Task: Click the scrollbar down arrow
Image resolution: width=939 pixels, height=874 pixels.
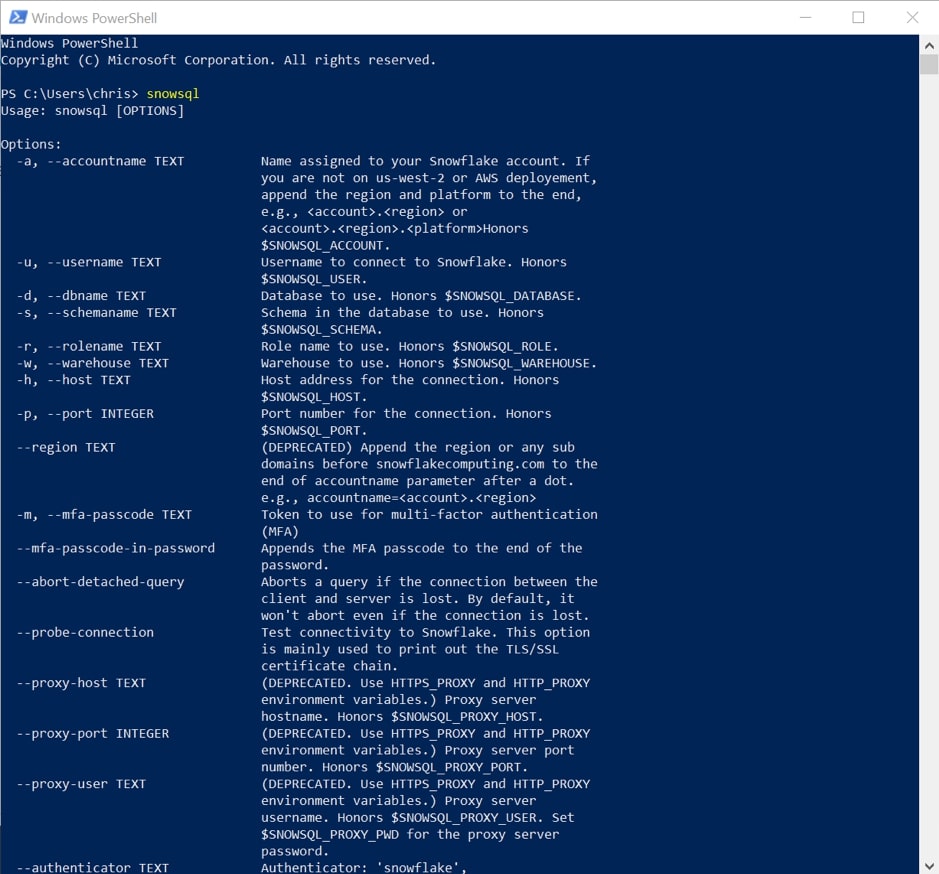Action: (x=929, y=865)
